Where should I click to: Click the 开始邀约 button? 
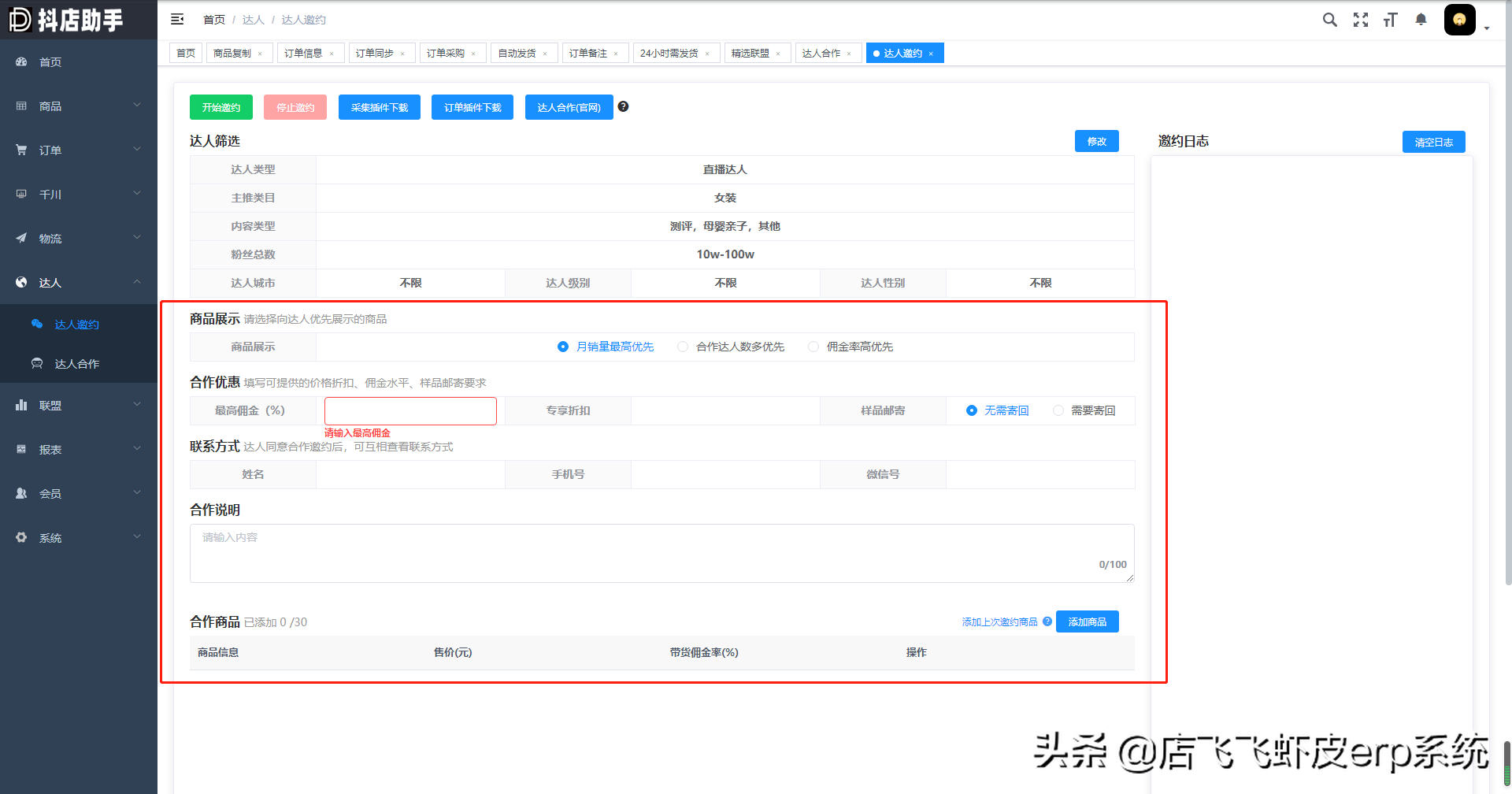[x=221, y=107]
